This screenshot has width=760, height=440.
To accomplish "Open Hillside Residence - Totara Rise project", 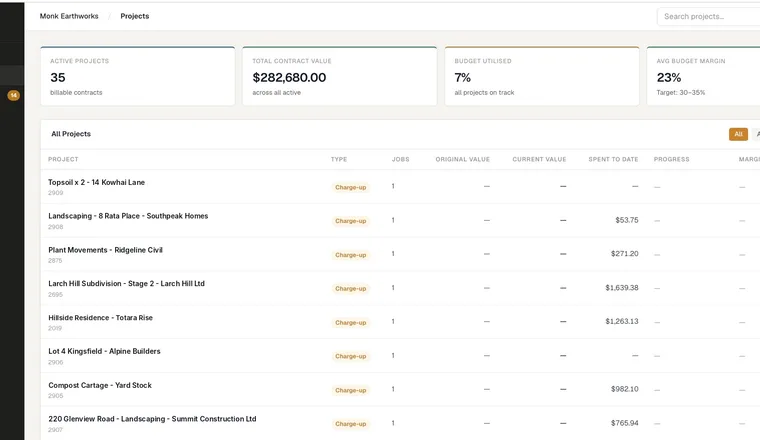I will pos(100,317).
